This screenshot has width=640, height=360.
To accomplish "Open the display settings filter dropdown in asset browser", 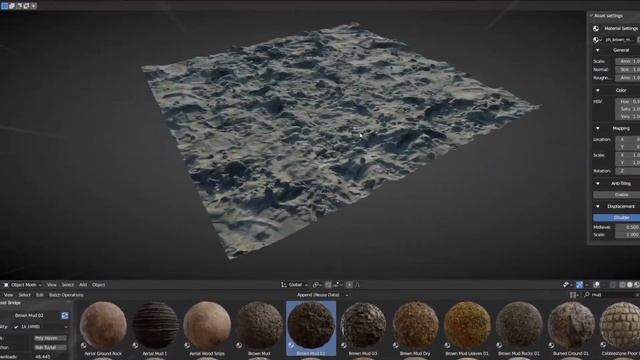I will pyautogui.click(x=573, y=295).
